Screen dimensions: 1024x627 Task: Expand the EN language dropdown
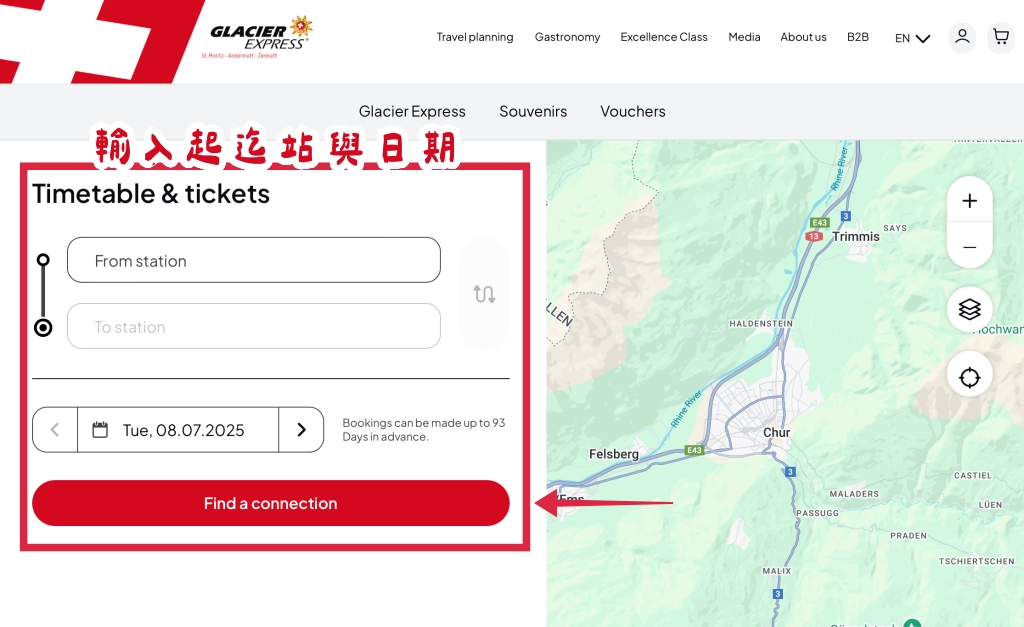912,38
